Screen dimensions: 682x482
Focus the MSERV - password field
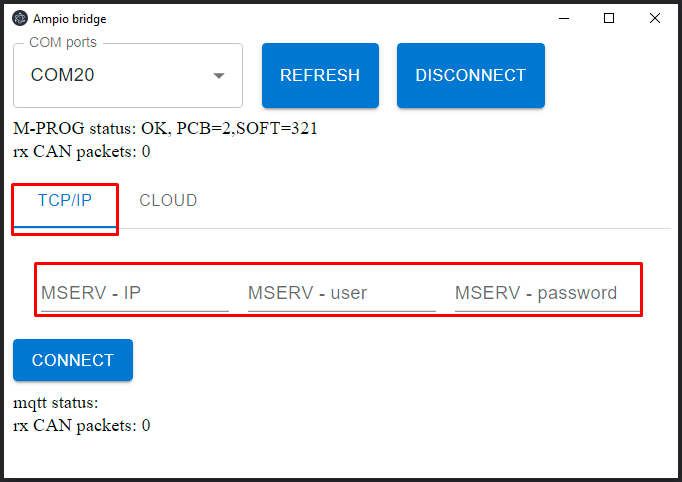tap(547, 293)
